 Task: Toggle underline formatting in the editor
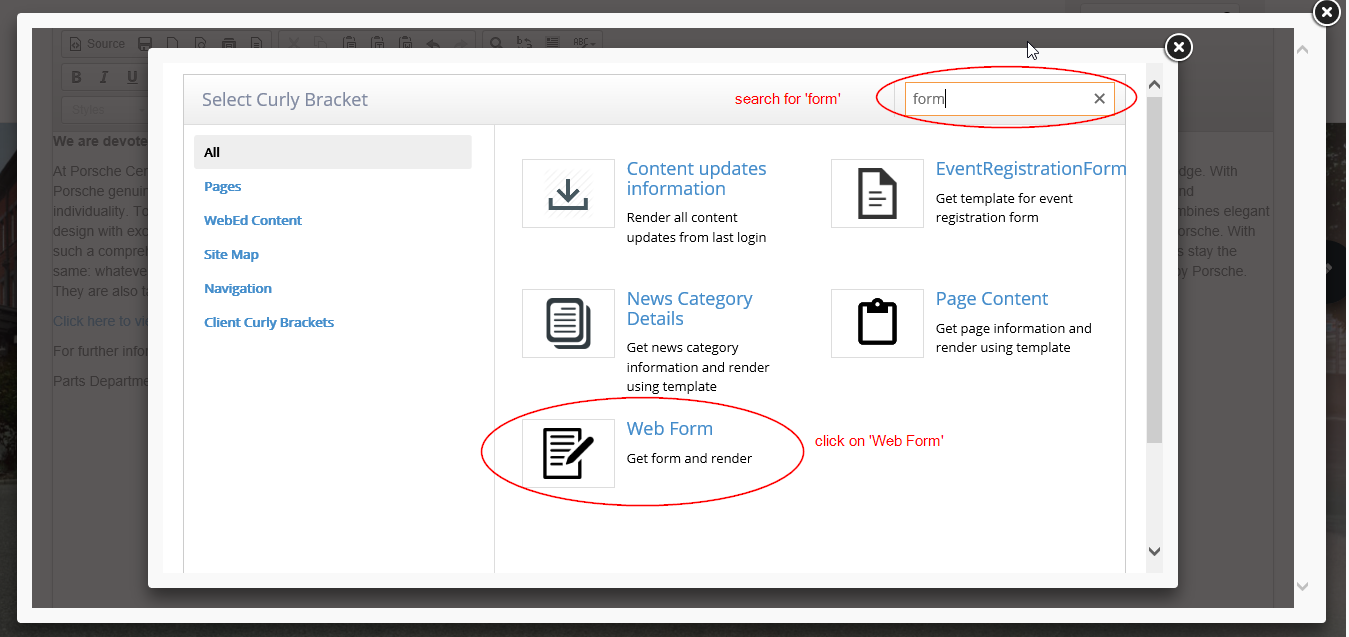pyautogui.click(x=131, y=76)
